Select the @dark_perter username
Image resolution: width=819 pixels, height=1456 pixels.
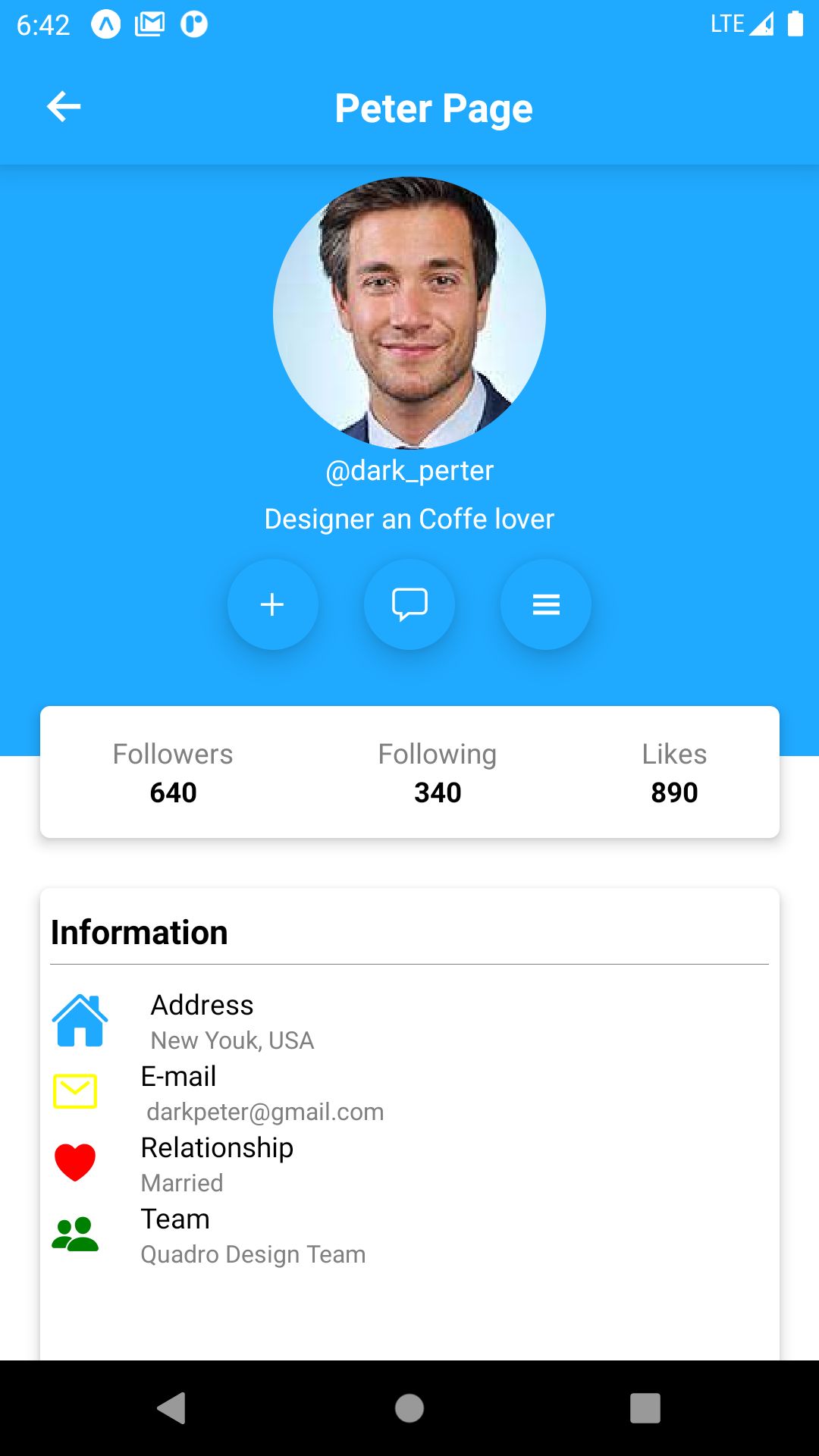(x=409, y=471)
